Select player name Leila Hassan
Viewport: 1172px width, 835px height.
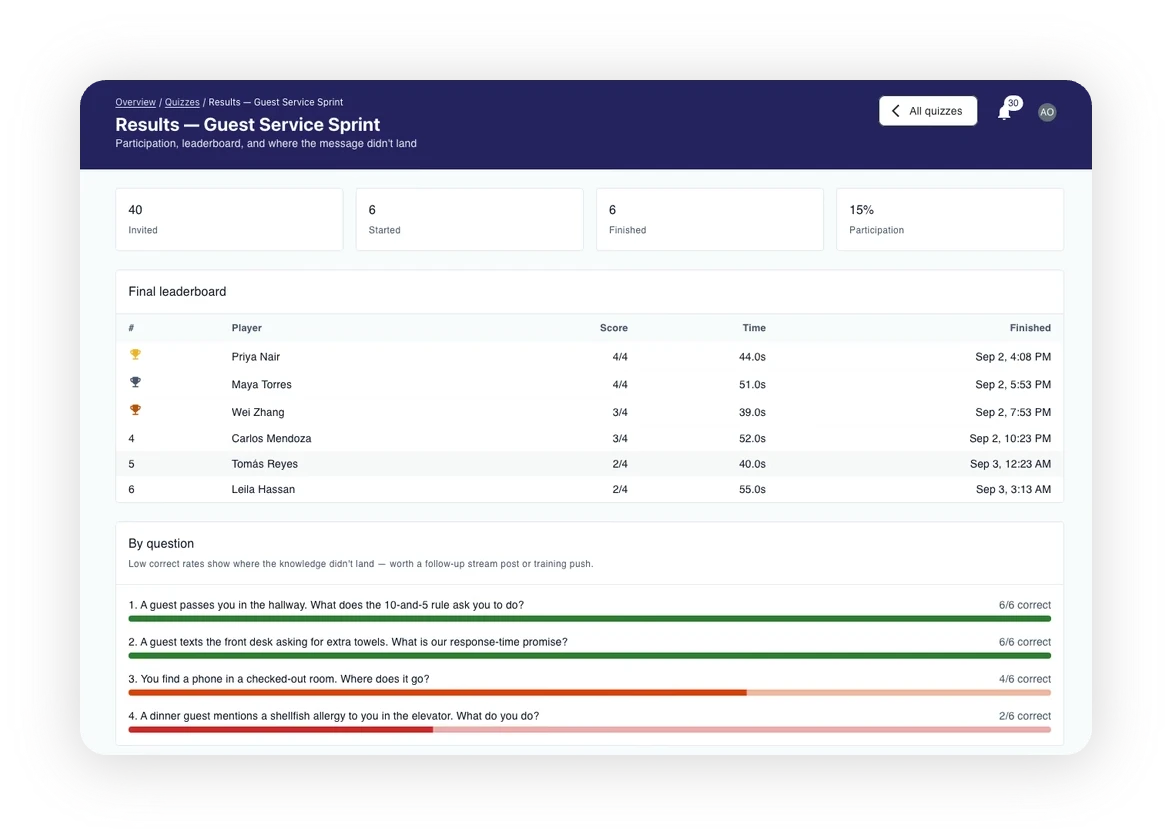pyautogui.click(x=263, y=490)
